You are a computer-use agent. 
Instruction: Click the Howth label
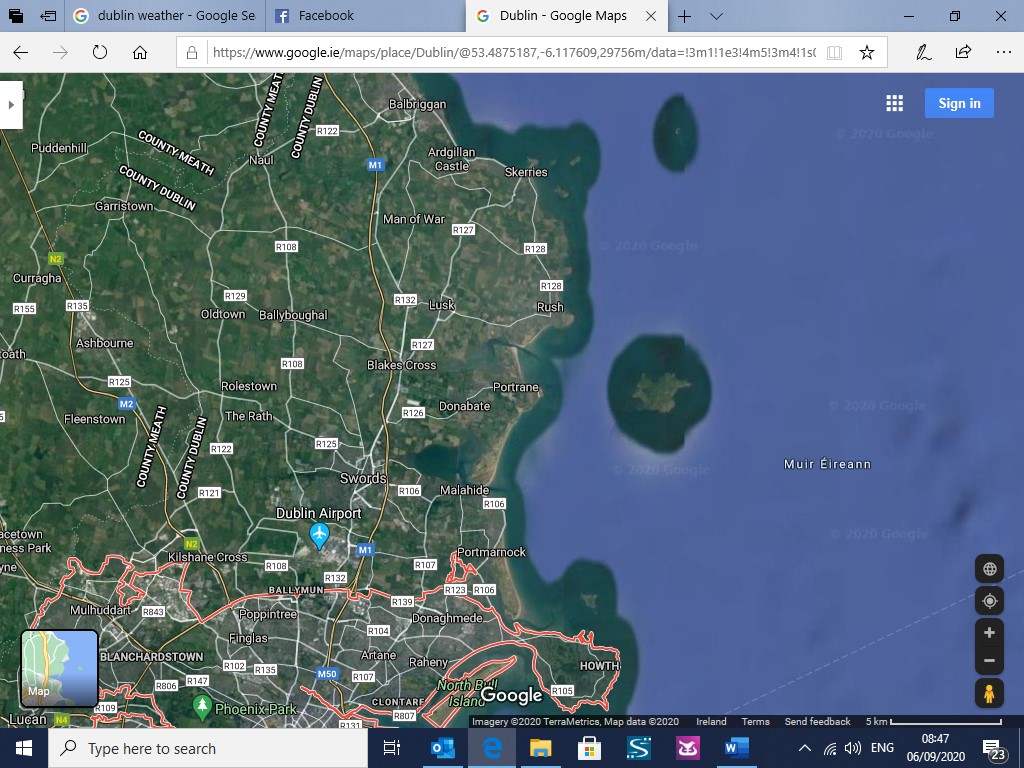coord(600,665)
